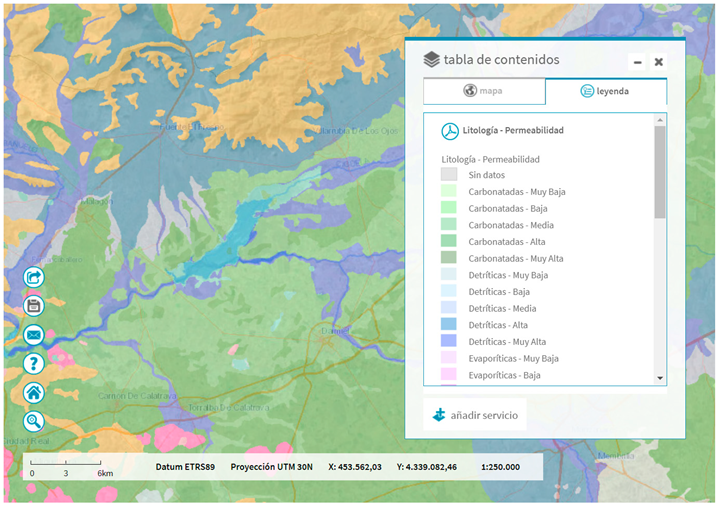The image size is (718, 506).
Task: Click the Evaporíticas - Muy Baja swatch
Action: click(449, 358)
